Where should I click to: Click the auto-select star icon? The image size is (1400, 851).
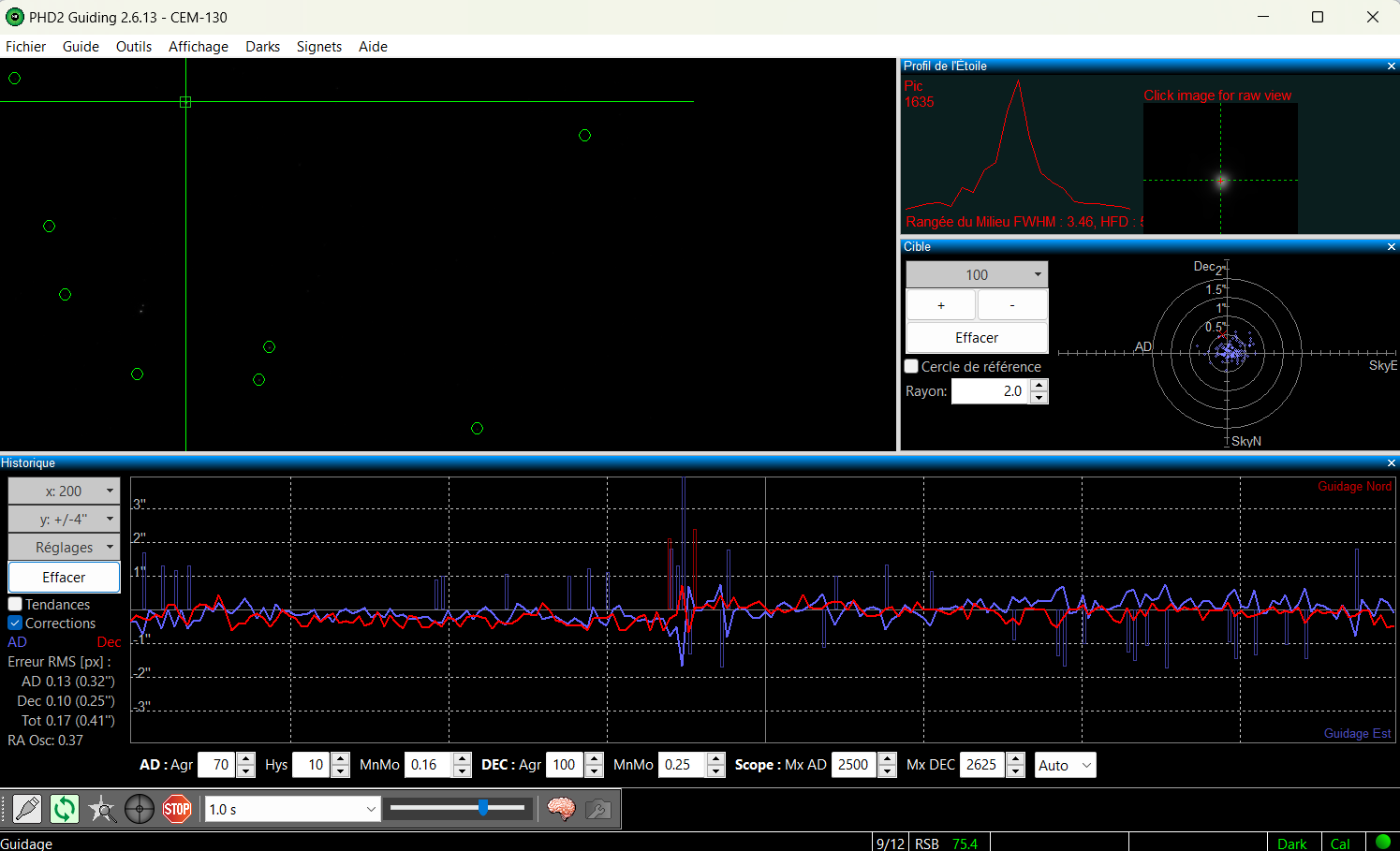[102, 809]
